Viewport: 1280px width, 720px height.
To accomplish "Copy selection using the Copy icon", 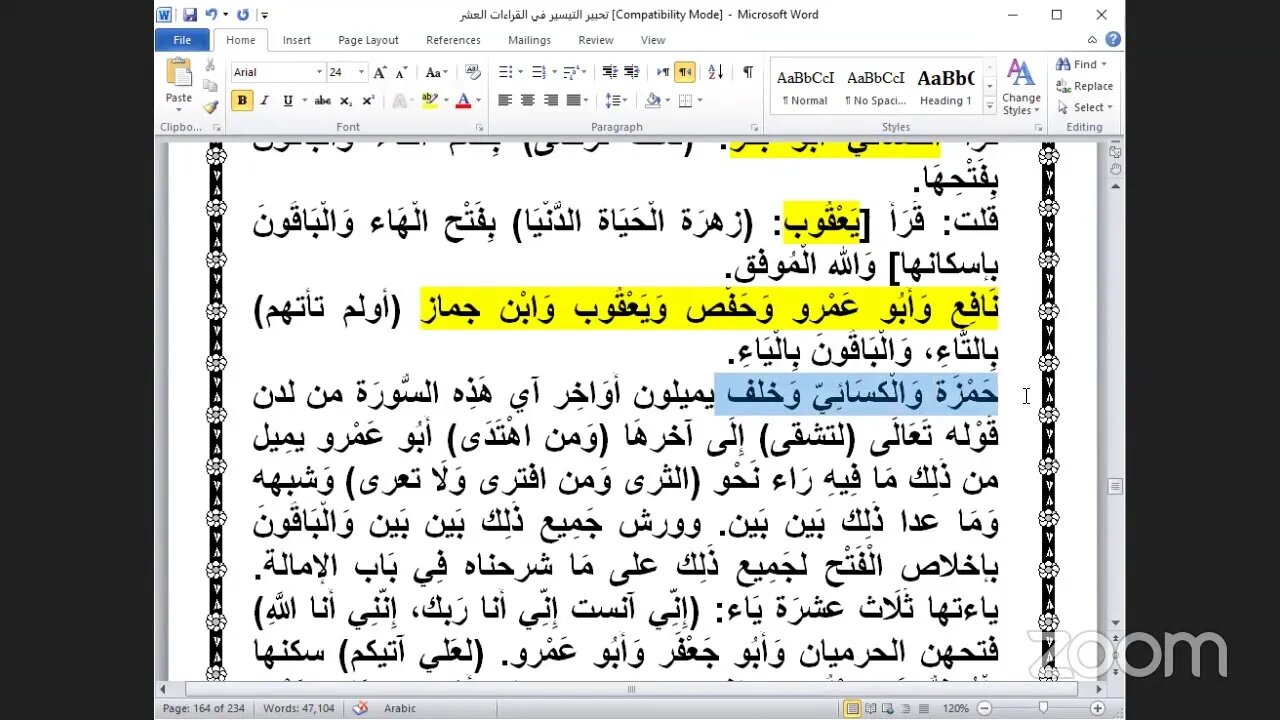I will 210,85.
